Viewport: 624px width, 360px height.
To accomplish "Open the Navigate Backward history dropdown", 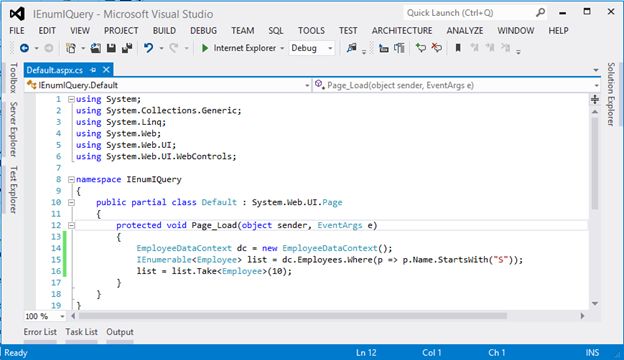I will coord(37,49).
